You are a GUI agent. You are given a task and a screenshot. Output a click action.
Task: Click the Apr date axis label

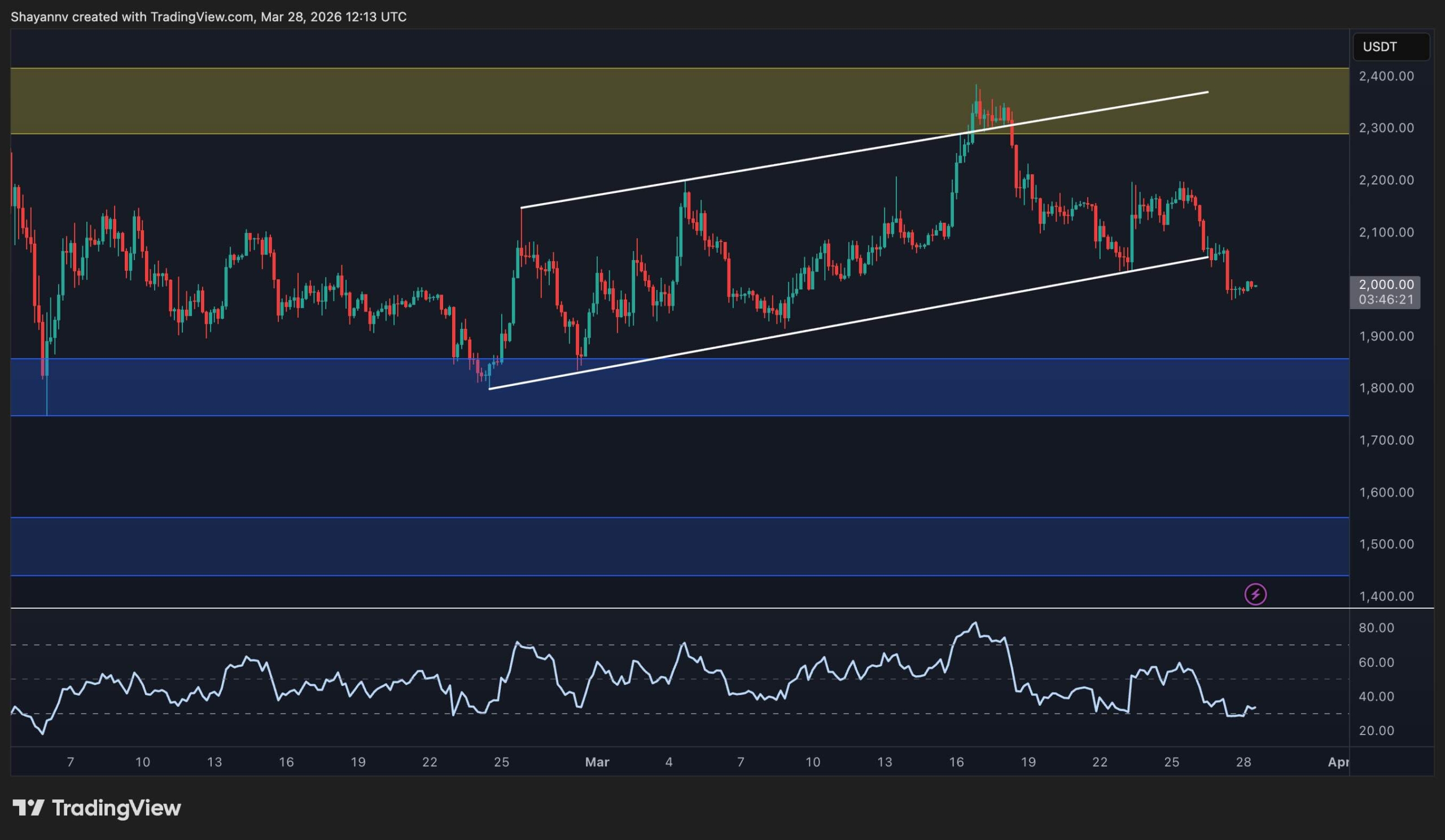[x=1338, y=762]
